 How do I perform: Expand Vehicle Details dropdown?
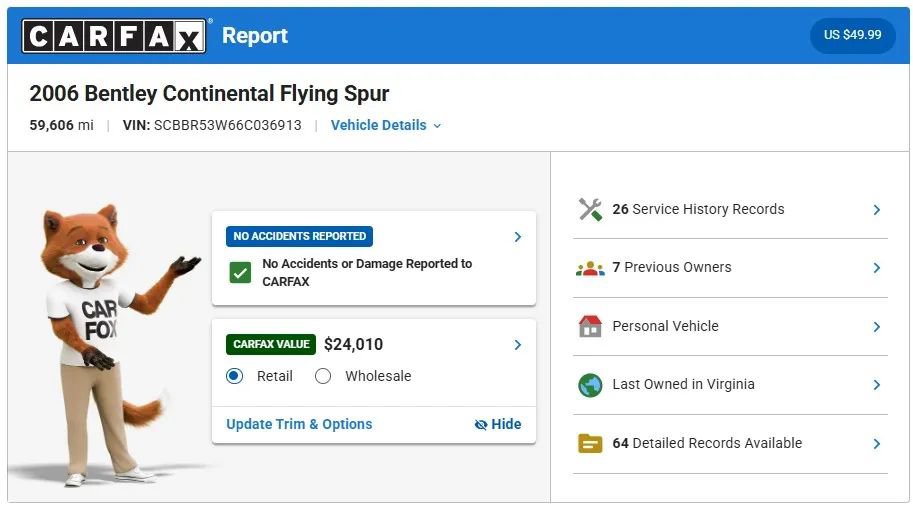[386, 125]
